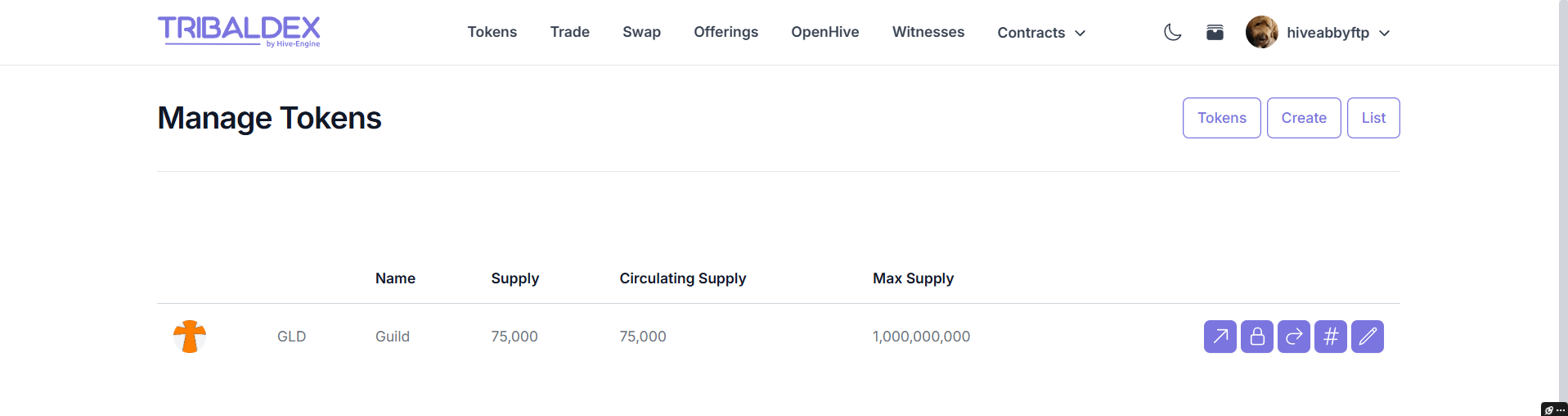
Task: Go to the Trade page
Action: click(x=570, y=32)
